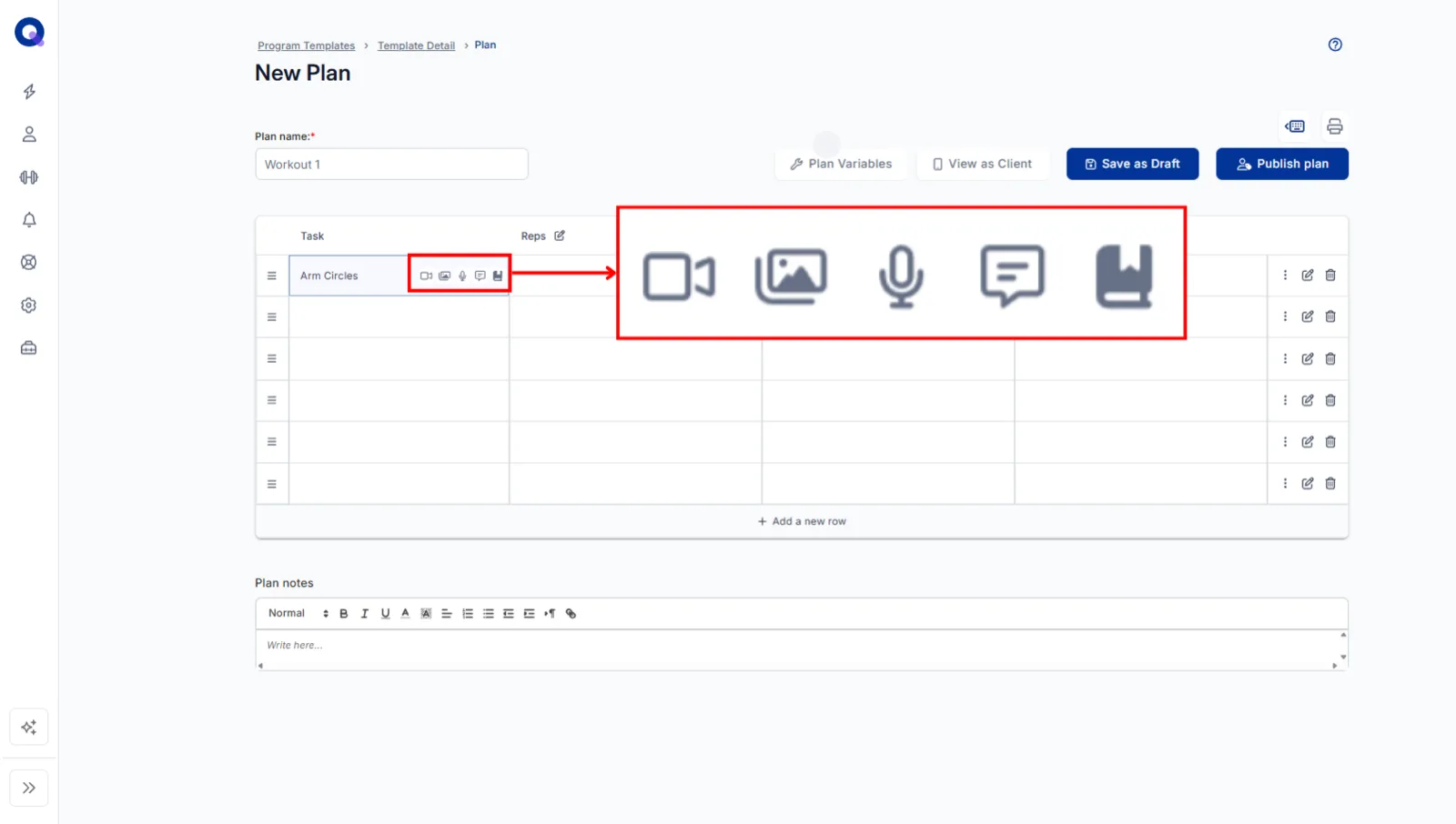Click the Task column header
The height and width of the screenshot is (824, 1456).
pyautogui.click(x=312, y=236)
